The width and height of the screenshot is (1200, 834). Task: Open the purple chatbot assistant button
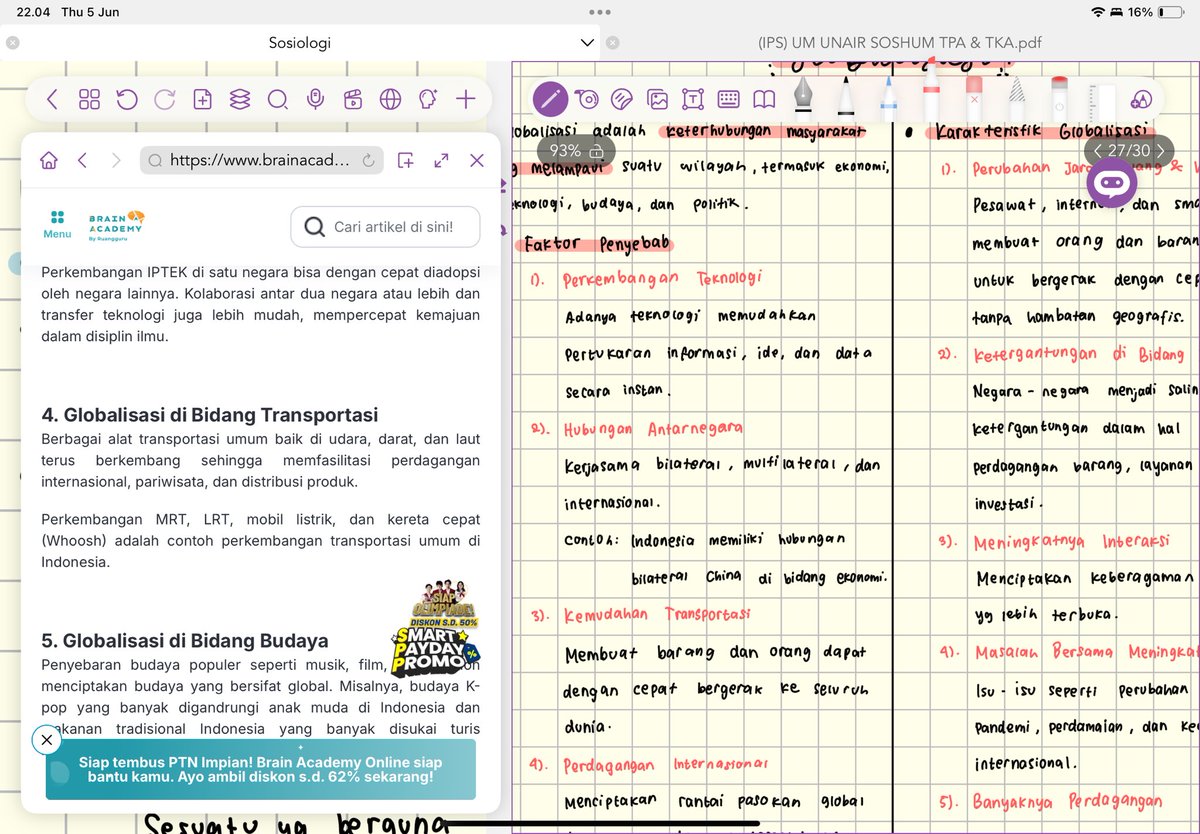(x=1112, y=182)
